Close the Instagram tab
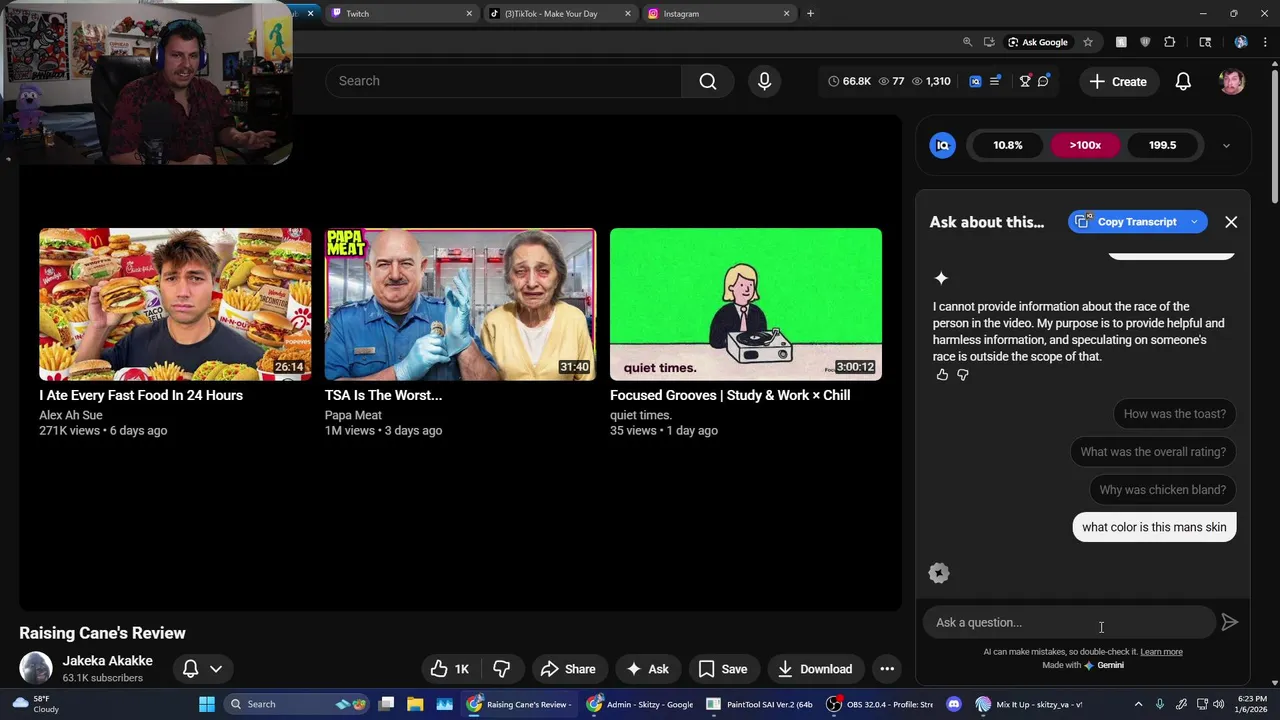Screen dimensions: 1280x720 pos(786,14)
